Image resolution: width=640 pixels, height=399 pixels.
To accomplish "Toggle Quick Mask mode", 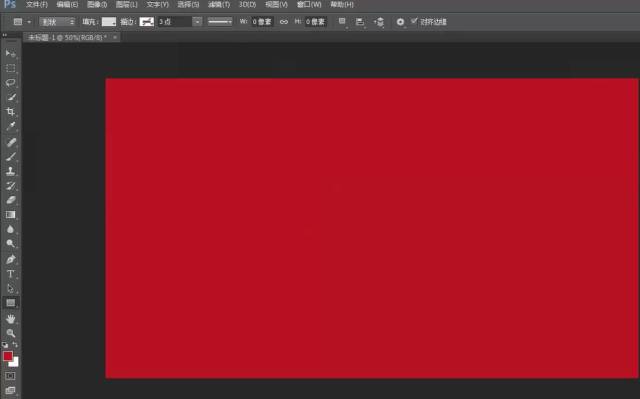I will click(x=11, y=376).
